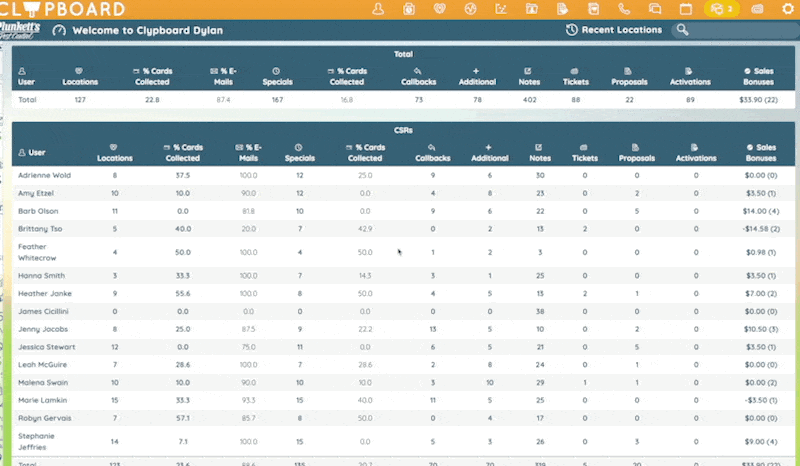The width and height of the screenshot is (800, 466).
Task: Sort CSRs table by Tickets column
Action: pyautogui.click(x=585, y=153)
